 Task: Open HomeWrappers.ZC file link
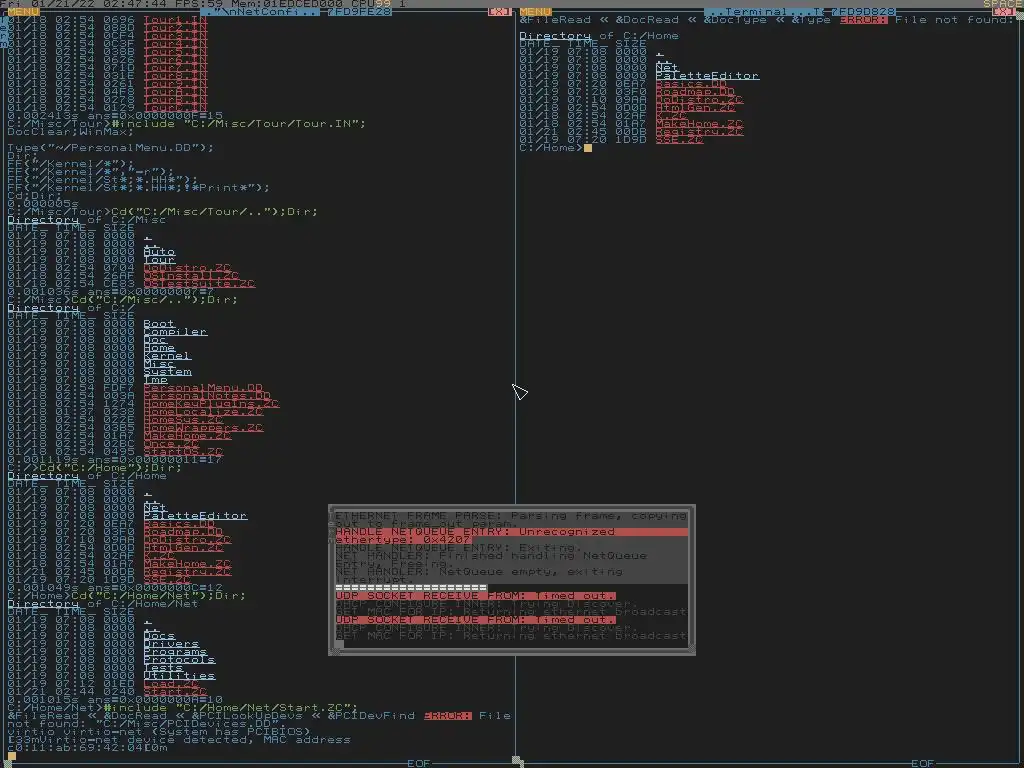tap(203, 428)
